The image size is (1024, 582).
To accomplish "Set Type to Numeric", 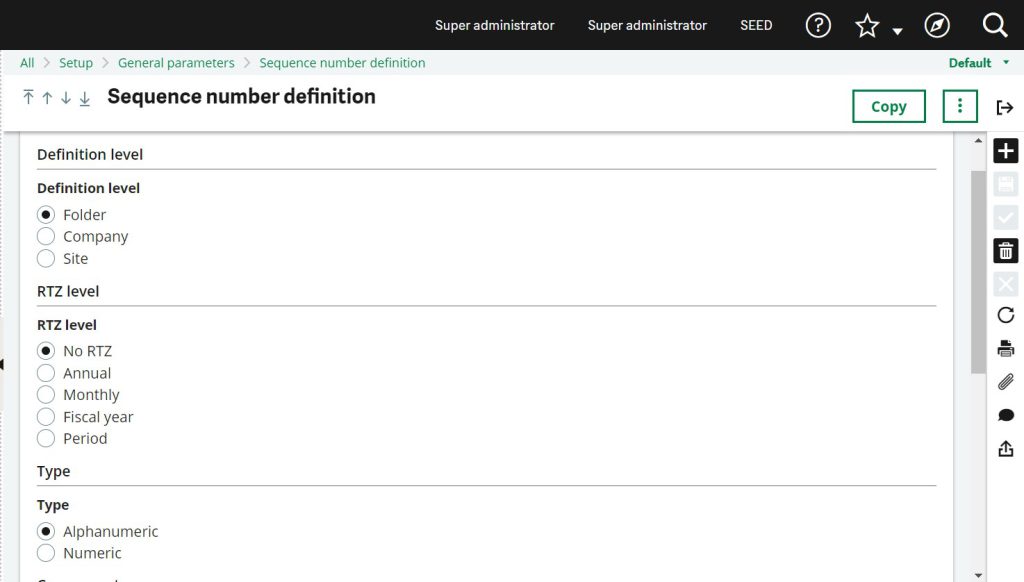I will pyautogui.click(x=45, y=552).
